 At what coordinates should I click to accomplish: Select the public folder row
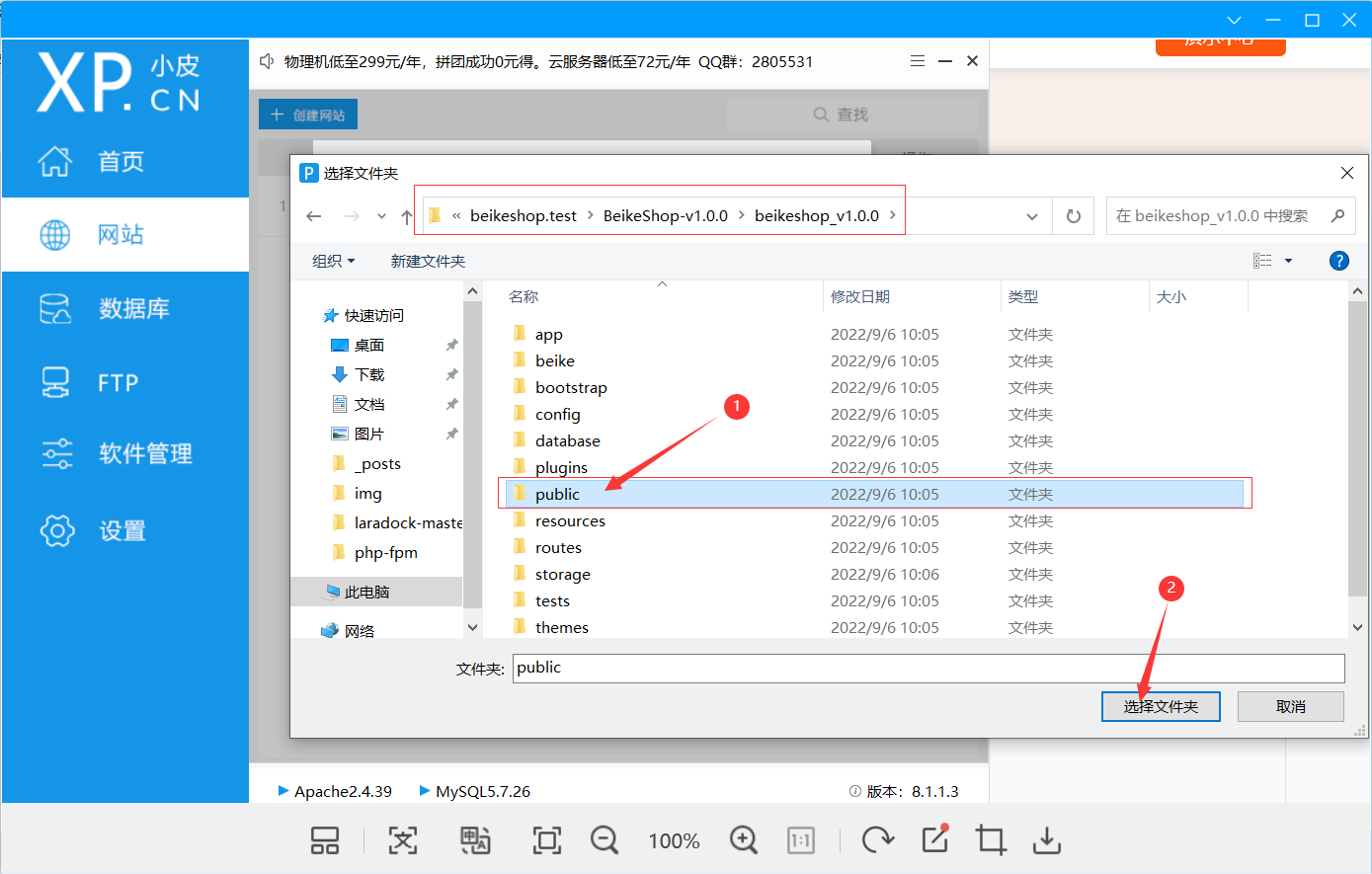[873, 494]
